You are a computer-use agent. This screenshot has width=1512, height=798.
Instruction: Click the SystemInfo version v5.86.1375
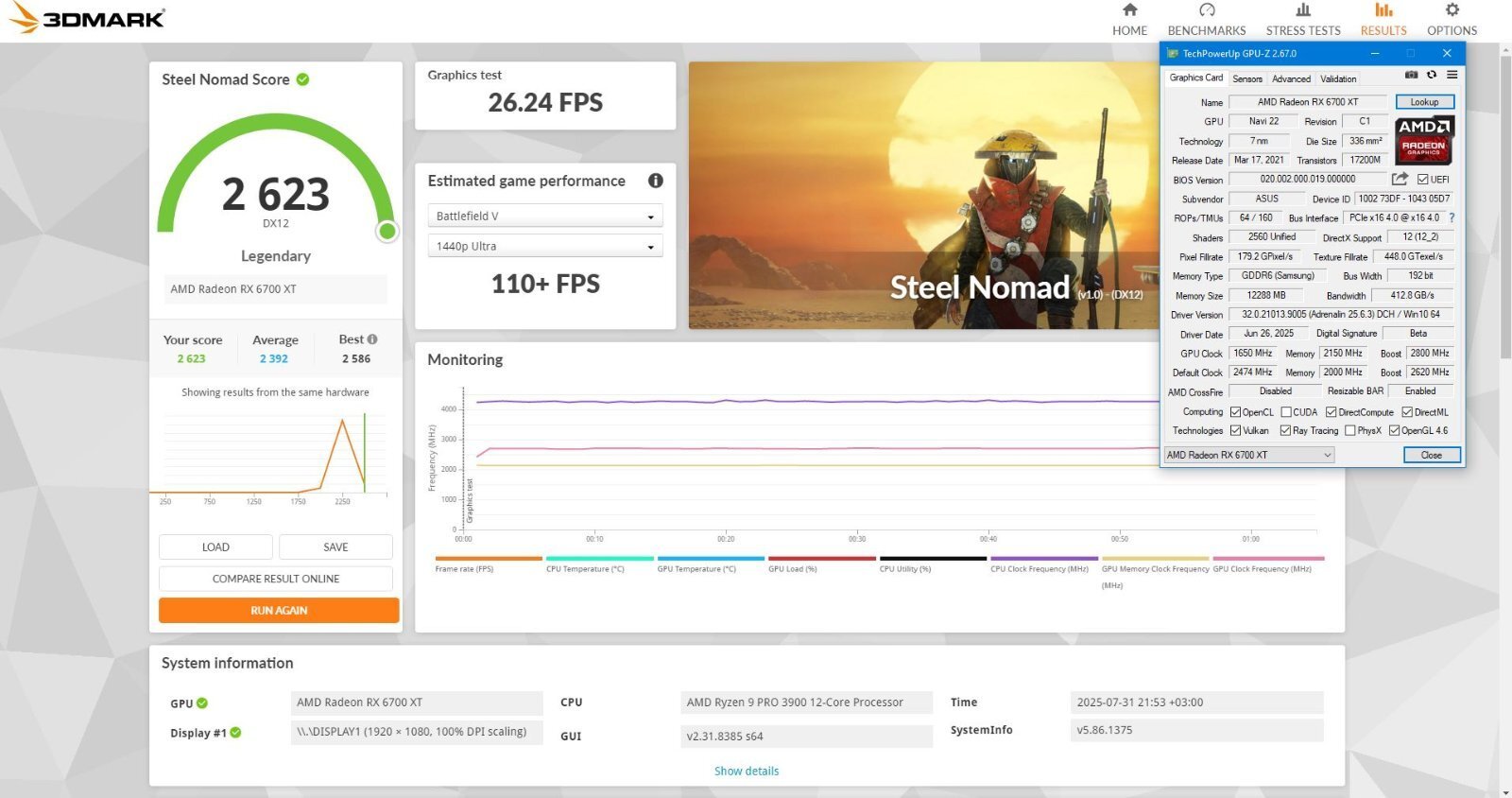point(1196,730)
